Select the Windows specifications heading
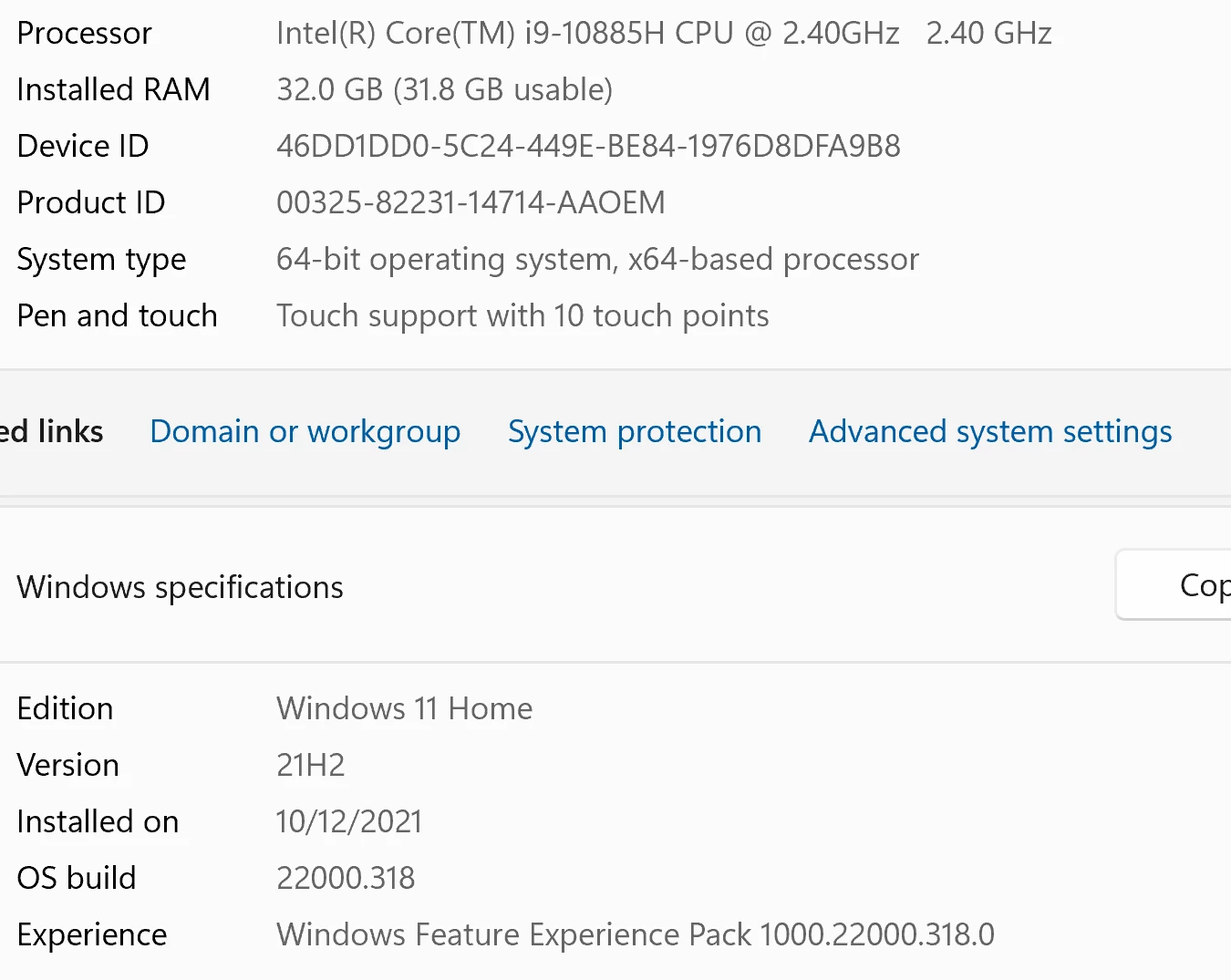1231x980 pixels. [x=180, y=587]
